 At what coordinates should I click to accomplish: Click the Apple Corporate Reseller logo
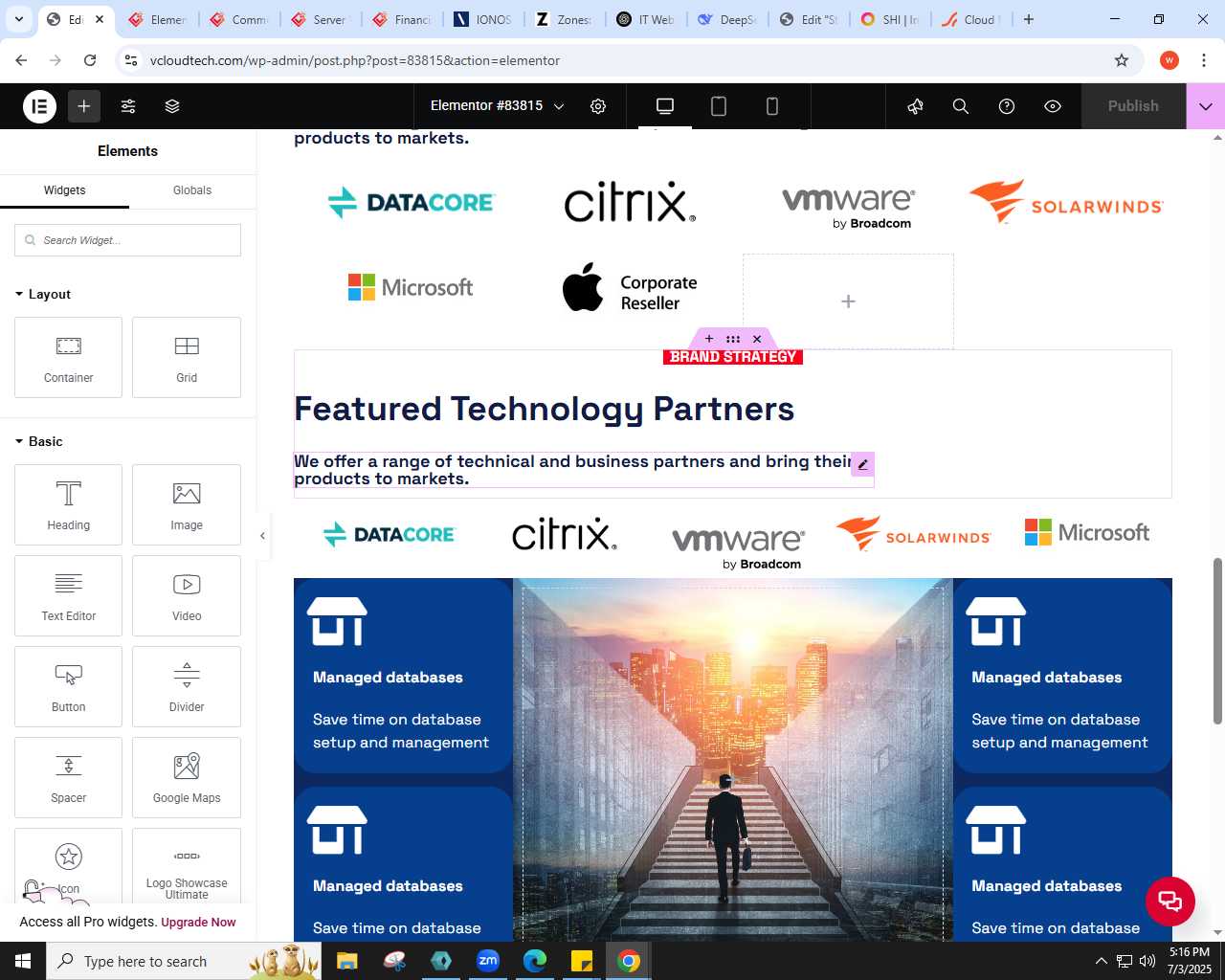[x=630, y=288]
